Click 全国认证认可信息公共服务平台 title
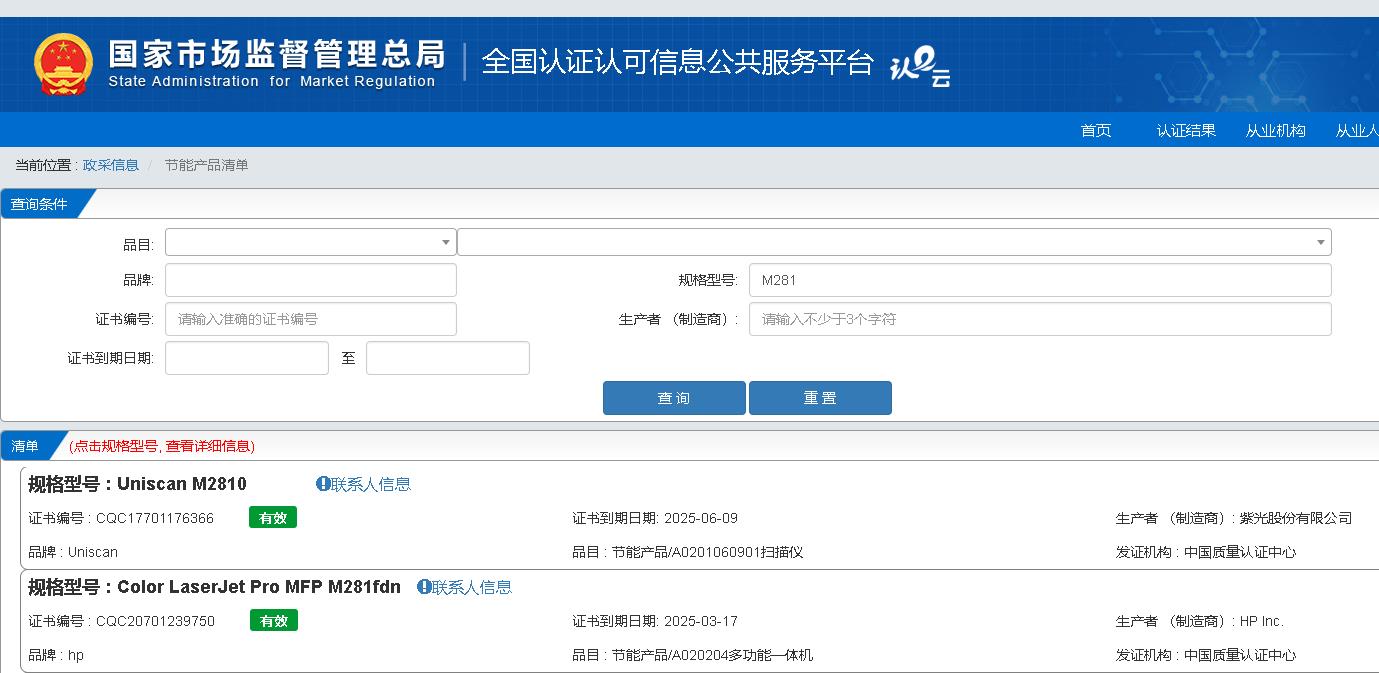 click(678, 62)
